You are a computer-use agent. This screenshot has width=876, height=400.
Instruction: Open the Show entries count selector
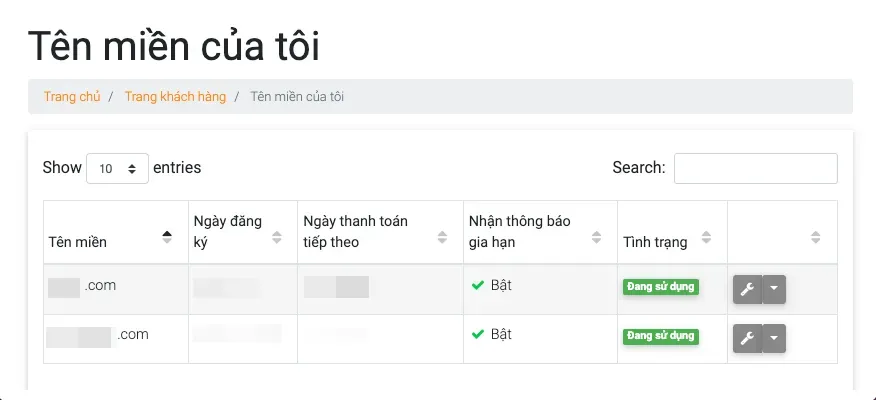[117, 168]
